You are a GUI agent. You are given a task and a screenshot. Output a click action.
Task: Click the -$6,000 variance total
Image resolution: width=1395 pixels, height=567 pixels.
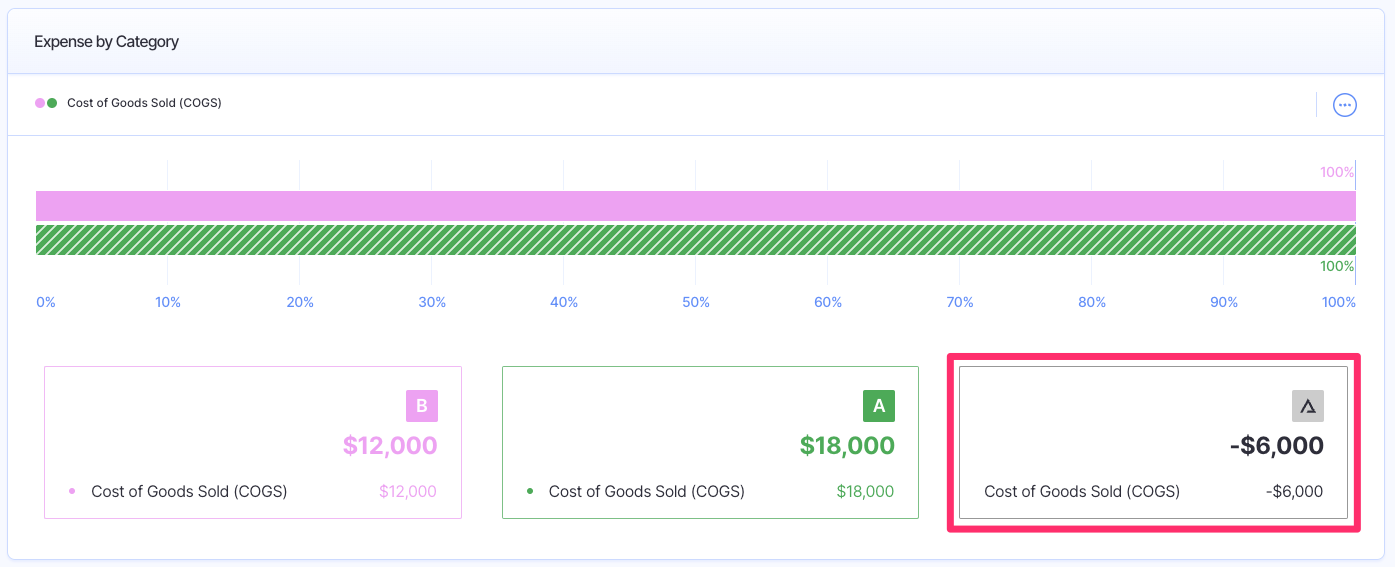point(1276,445)
